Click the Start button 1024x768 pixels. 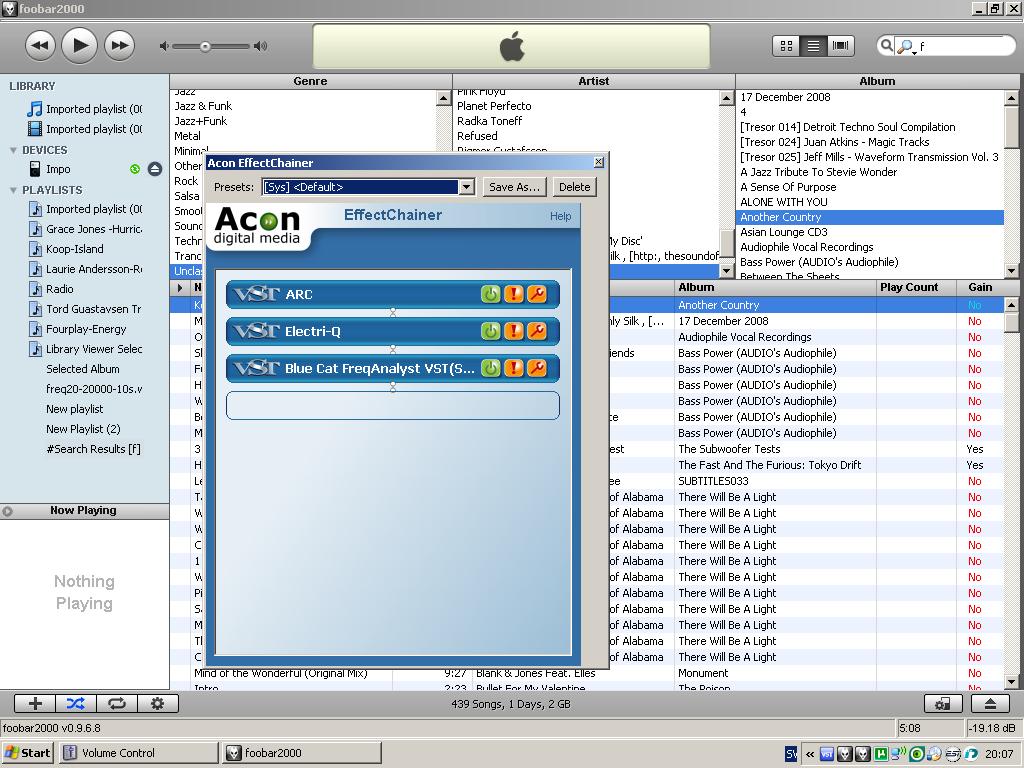click(28, 753)
